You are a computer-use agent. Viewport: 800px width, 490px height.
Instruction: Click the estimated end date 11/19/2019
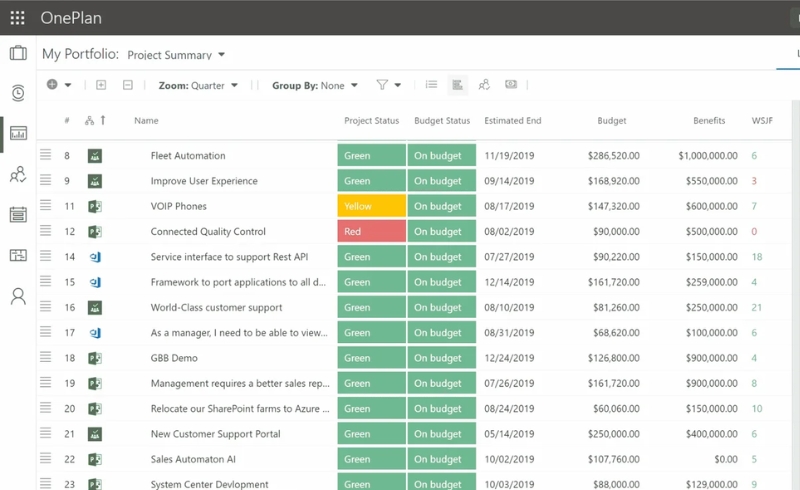click(509, 156)
